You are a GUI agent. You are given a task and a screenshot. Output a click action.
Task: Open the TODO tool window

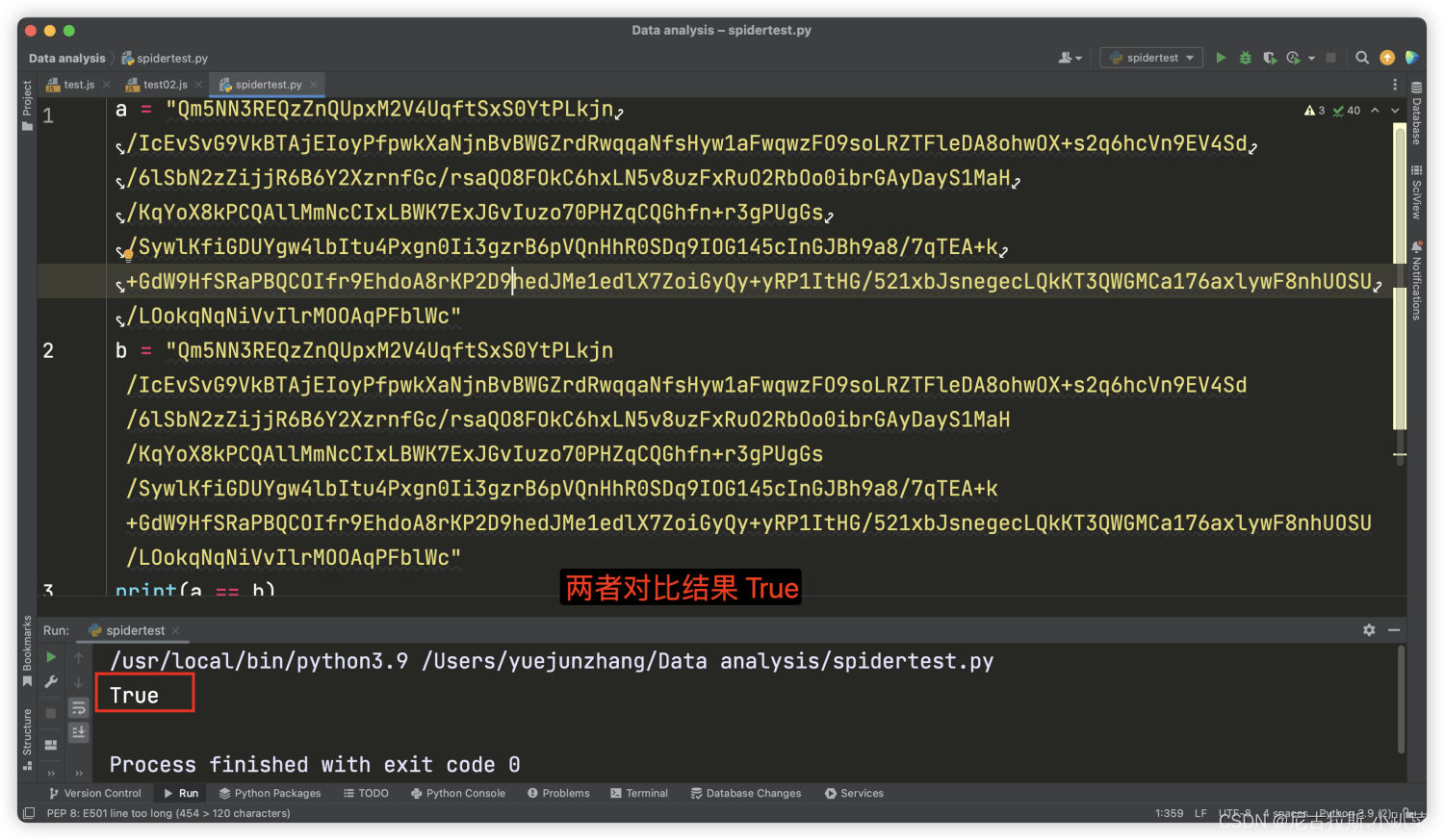point(366,794)
